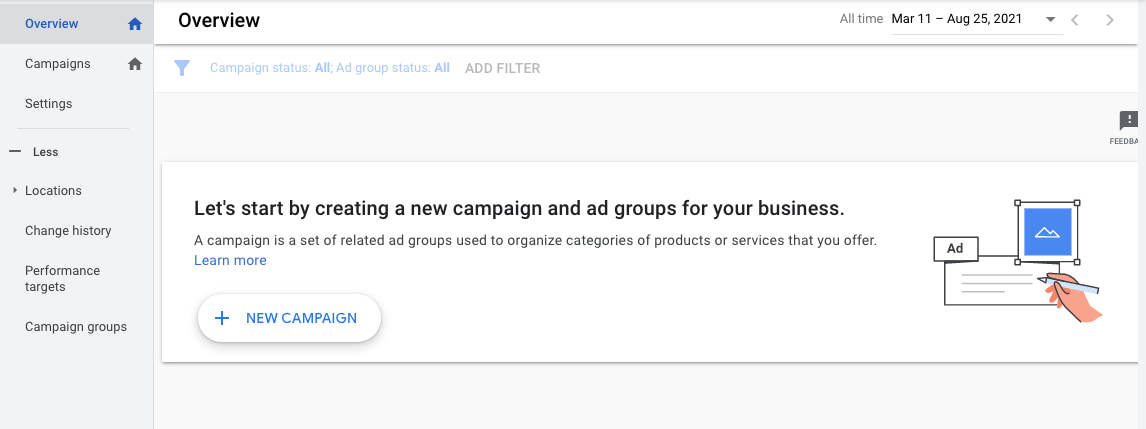The height and width of the screenshot is (429, 1146).
Task: Expand the Locations menu arrow
Action: [x=15, y=190]
